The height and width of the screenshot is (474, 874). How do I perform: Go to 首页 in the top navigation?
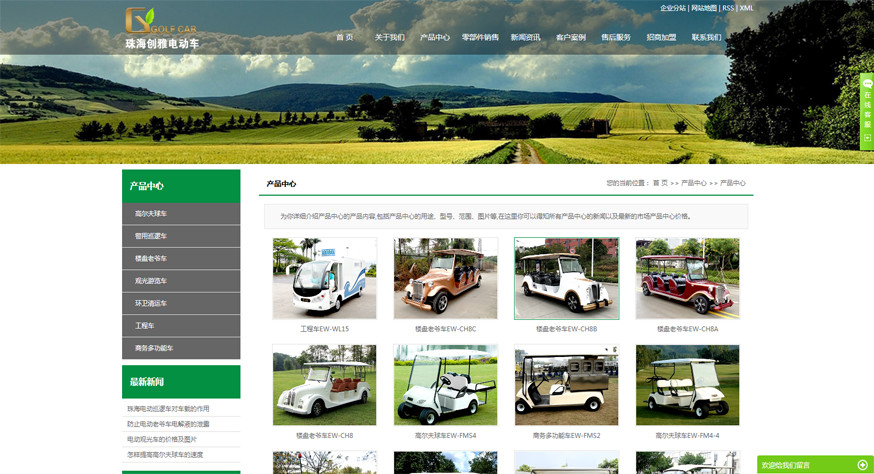(x=344, y=37)
